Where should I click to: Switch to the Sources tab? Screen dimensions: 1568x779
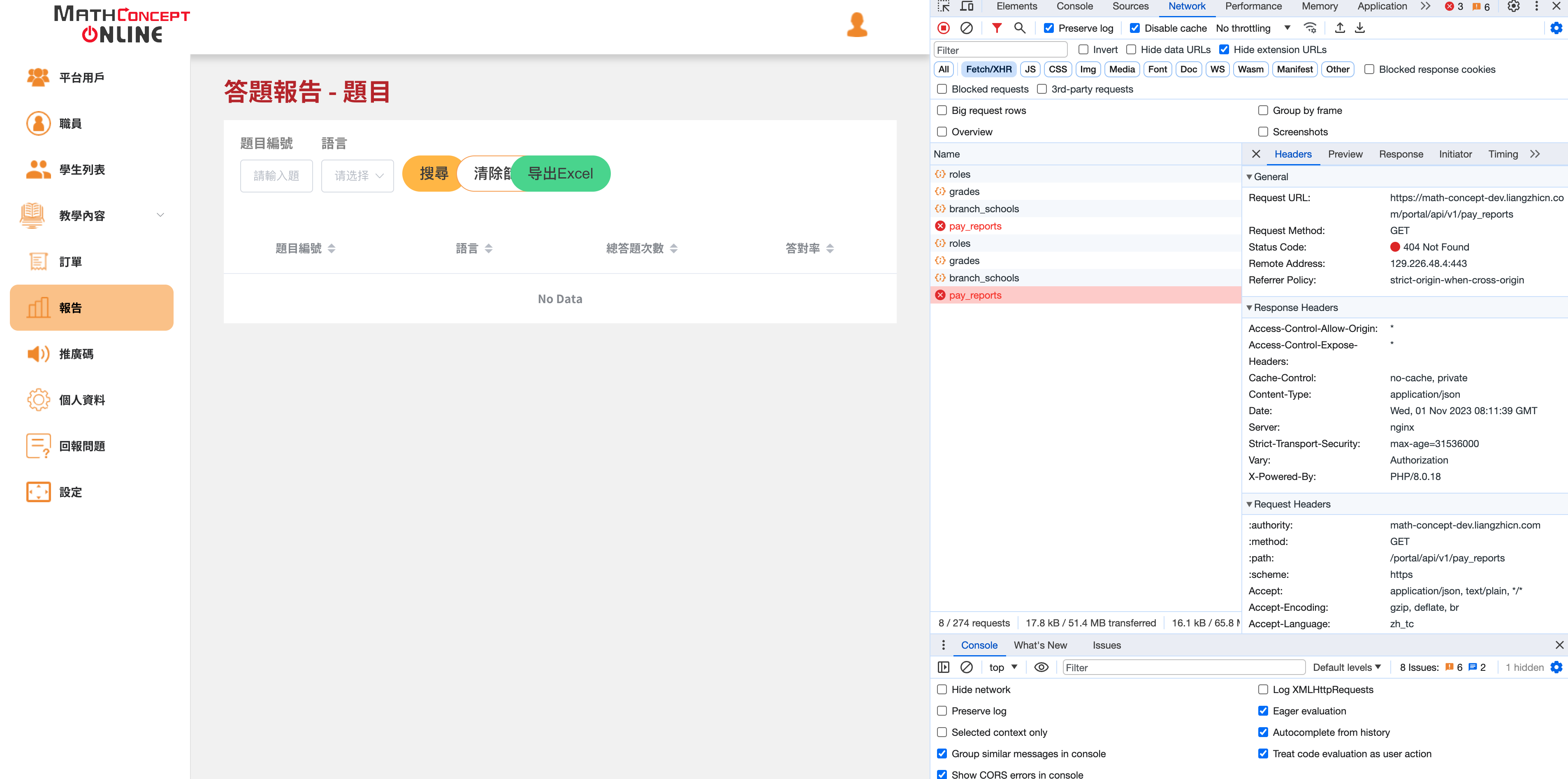pyautogui.click(x=1130, y=7)
